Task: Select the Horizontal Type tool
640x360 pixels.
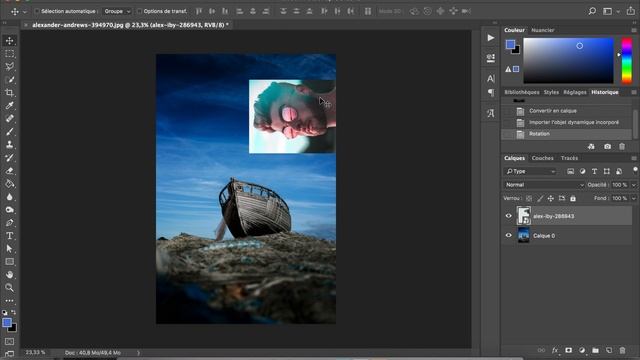Action: coord(9,236)
